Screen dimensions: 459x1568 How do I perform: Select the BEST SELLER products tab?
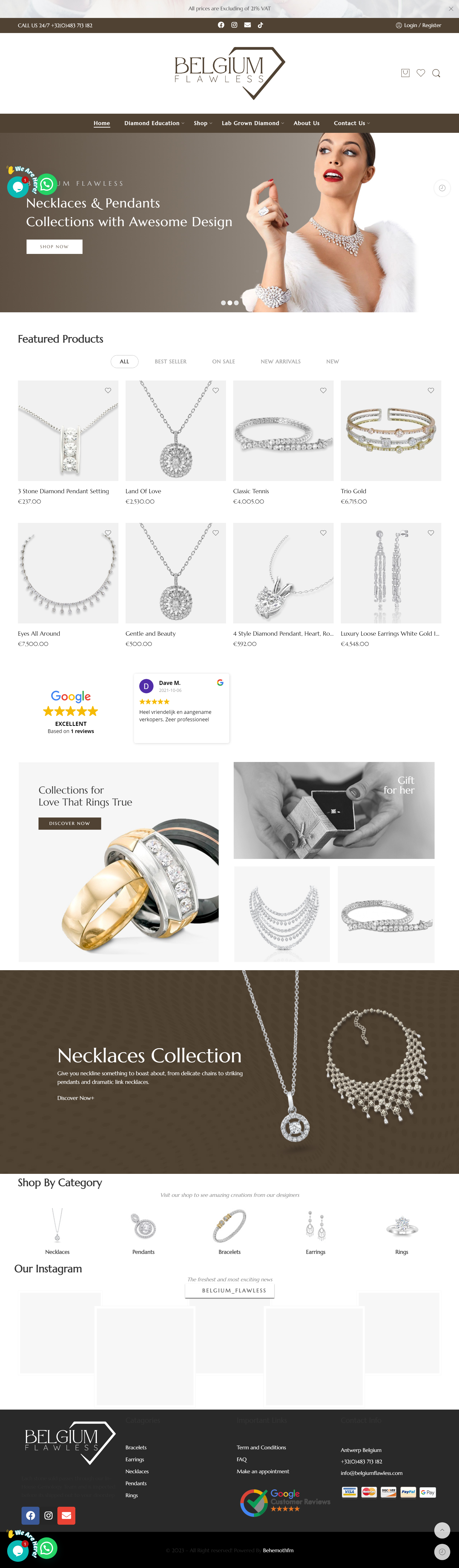click(171, 362)
